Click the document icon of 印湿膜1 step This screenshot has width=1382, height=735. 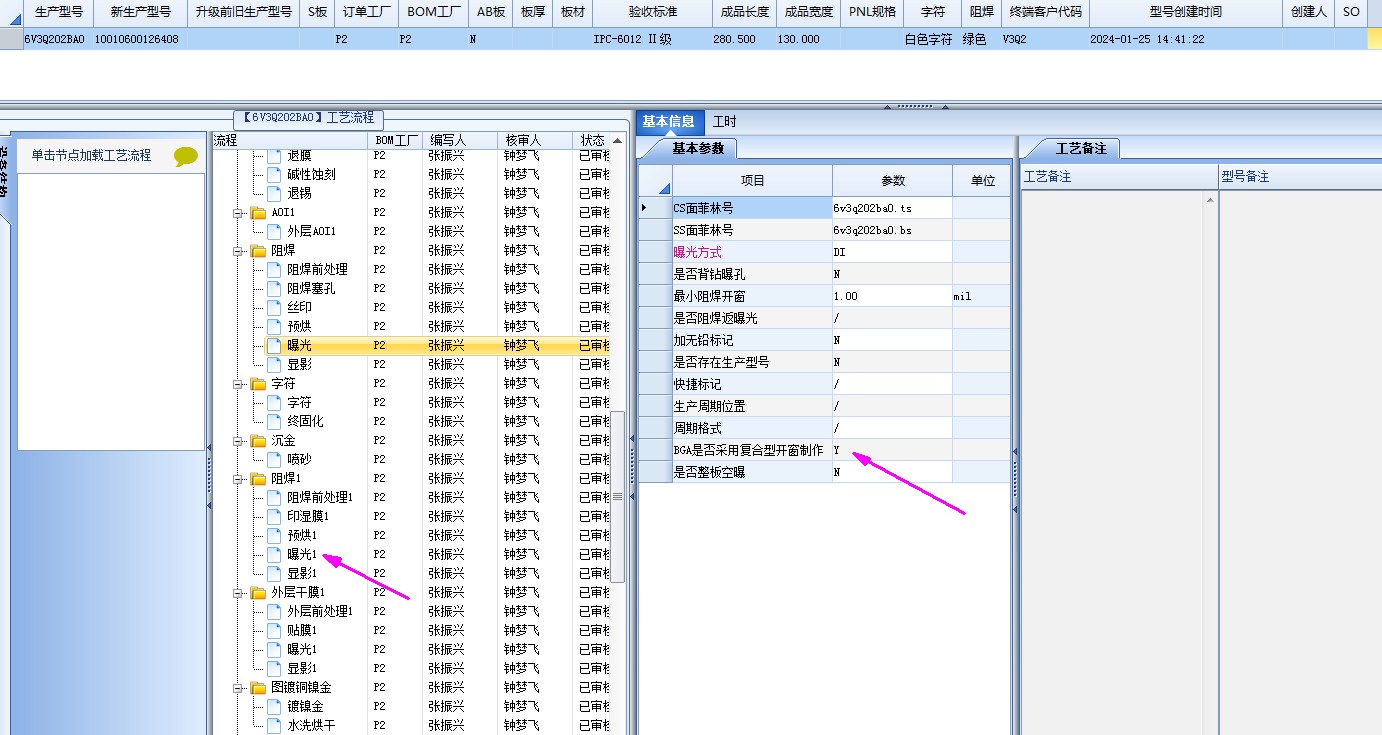point(275,516)
